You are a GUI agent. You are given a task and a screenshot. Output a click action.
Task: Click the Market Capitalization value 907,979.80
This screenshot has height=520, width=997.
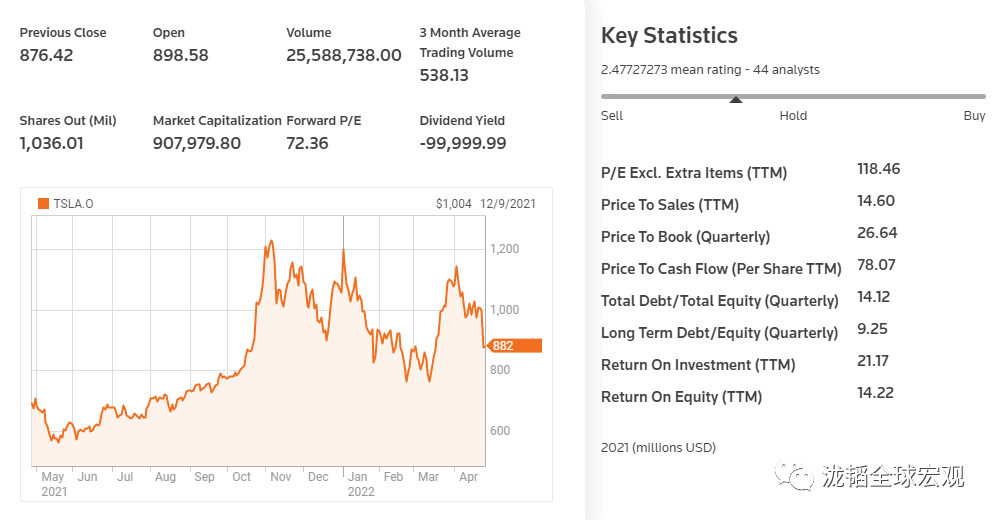(x=196, y=144)
